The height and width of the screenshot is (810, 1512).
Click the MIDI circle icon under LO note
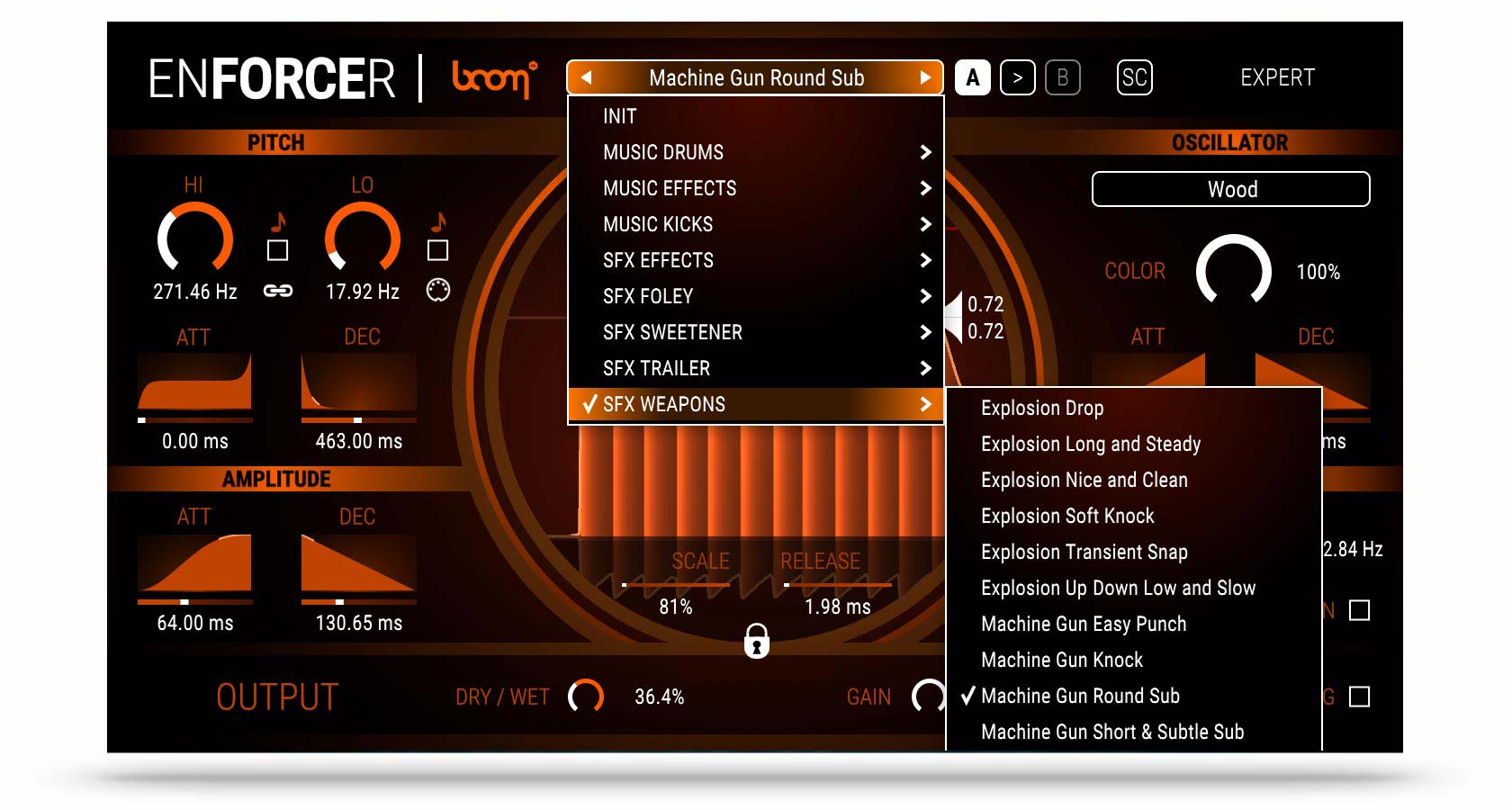coord(438,290)
